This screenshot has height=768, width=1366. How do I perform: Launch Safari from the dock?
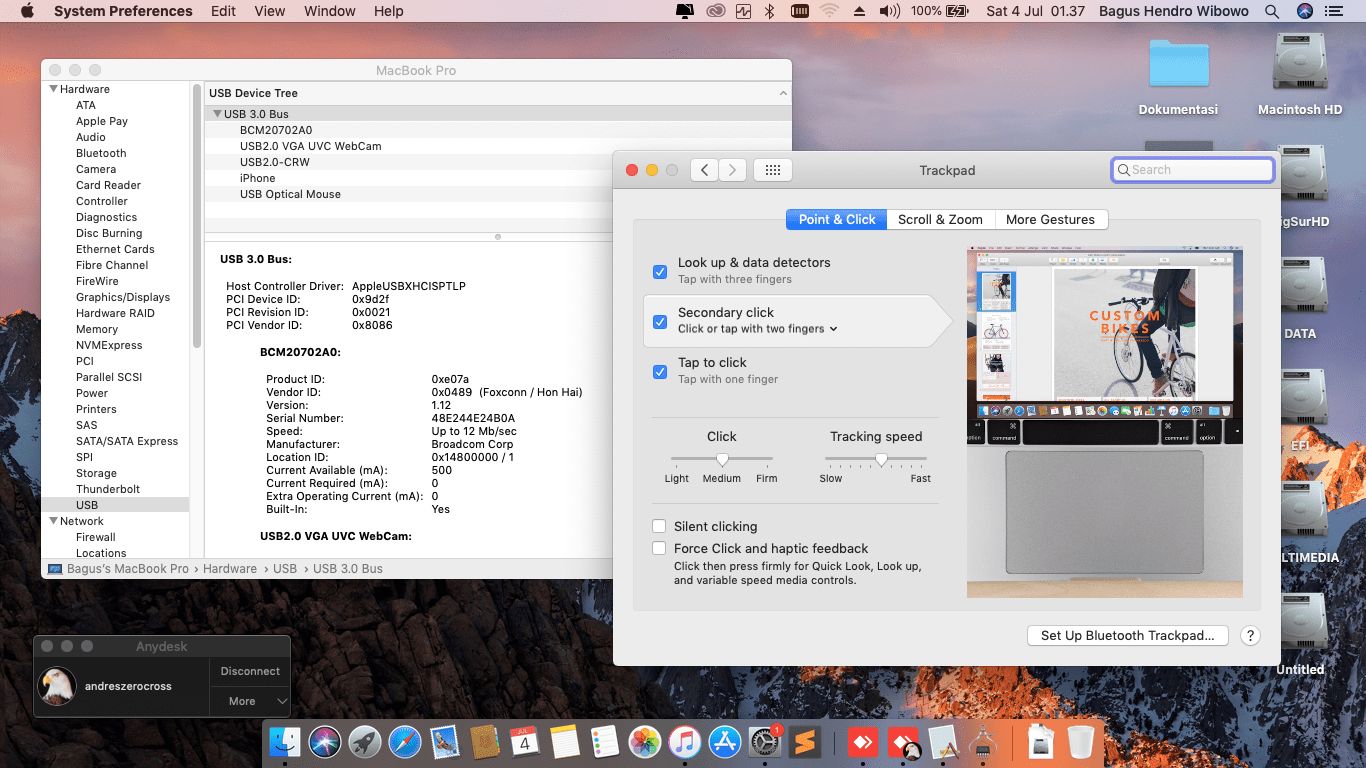(x=405, y=742)
